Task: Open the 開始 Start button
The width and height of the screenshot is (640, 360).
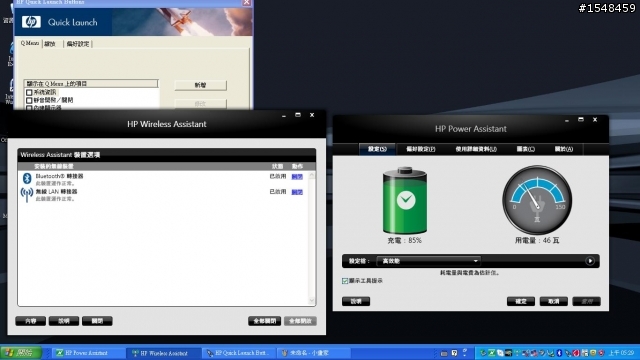Action: 20,353
